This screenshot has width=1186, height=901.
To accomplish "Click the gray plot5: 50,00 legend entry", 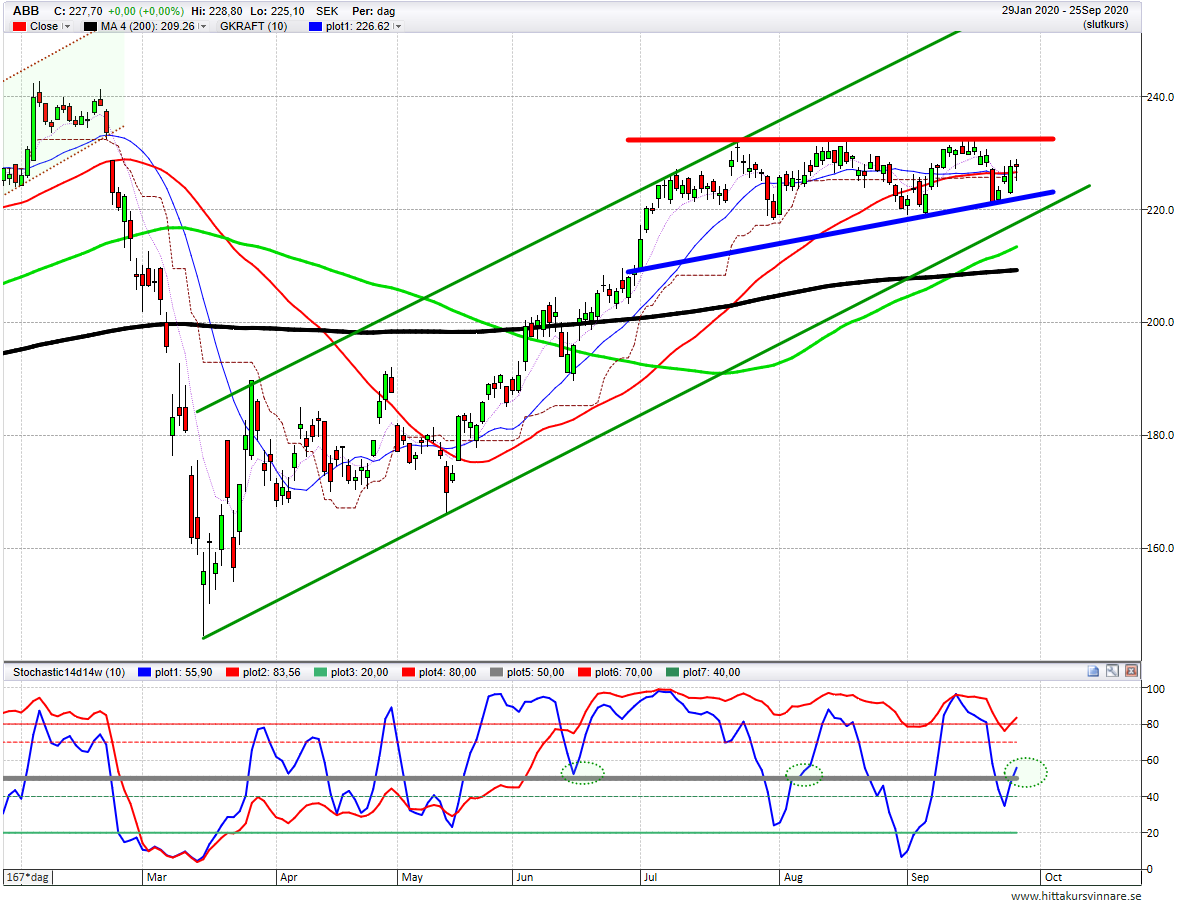I will click(x=527, y=672).
